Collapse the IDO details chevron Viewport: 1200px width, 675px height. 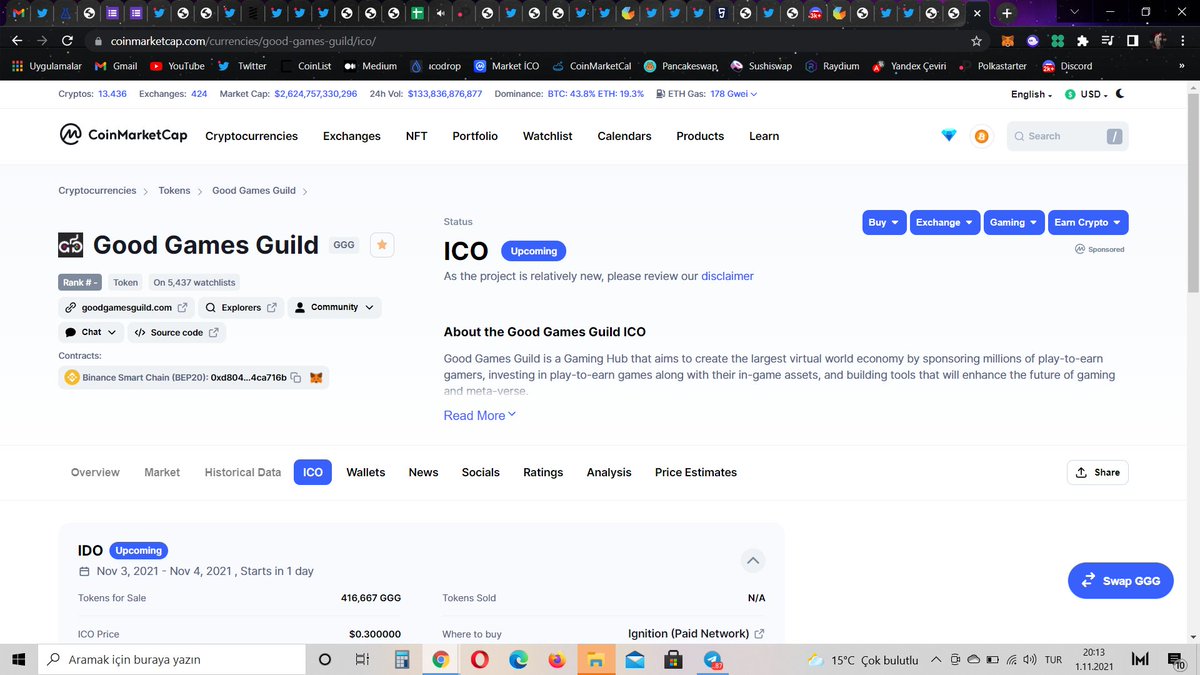tap(754, 560)
